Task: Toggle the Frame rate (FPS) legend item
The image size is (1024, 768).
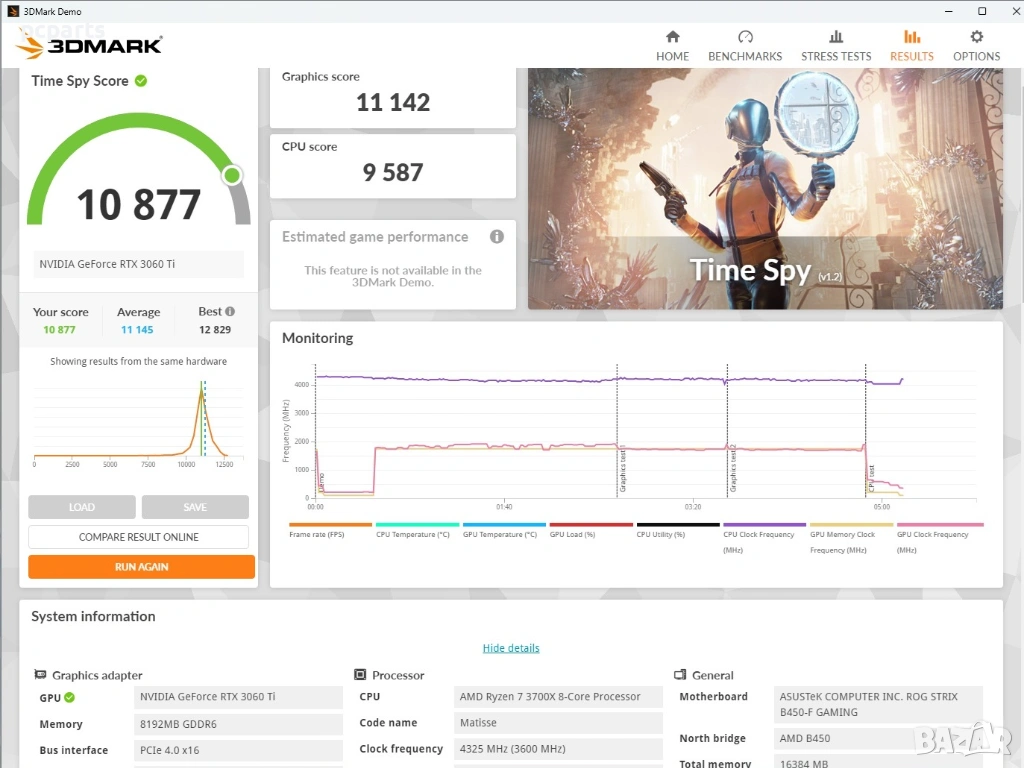Action: pyautogui.click(x=316, y=534)
